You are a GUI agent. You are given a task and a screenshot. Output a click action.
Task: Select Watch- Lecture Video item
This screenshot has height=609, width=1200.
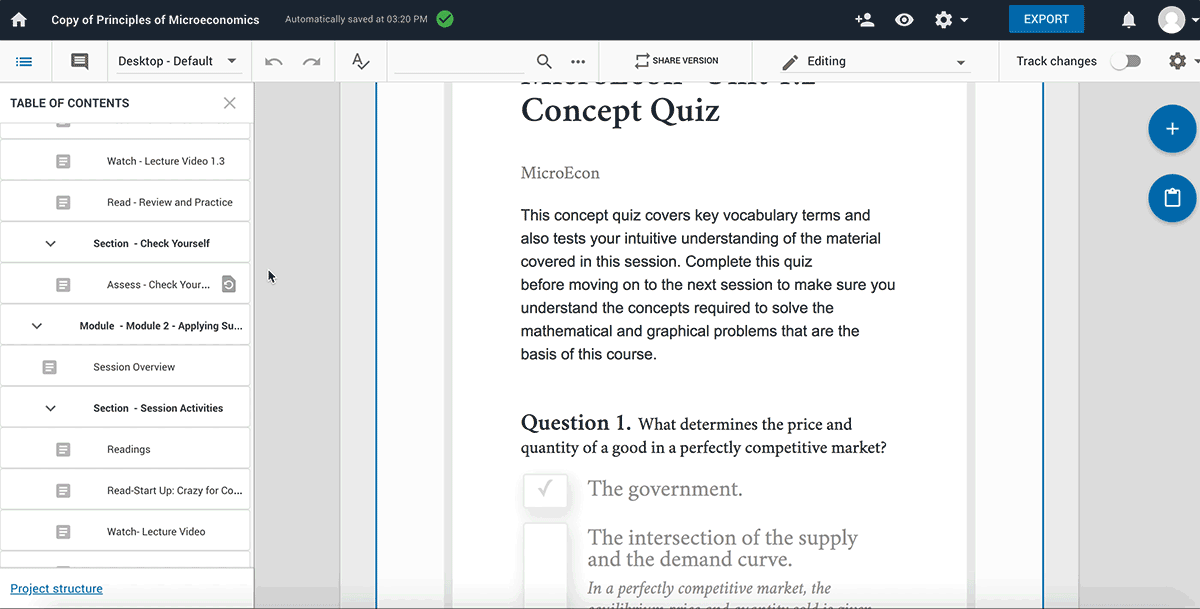[156, 531]
